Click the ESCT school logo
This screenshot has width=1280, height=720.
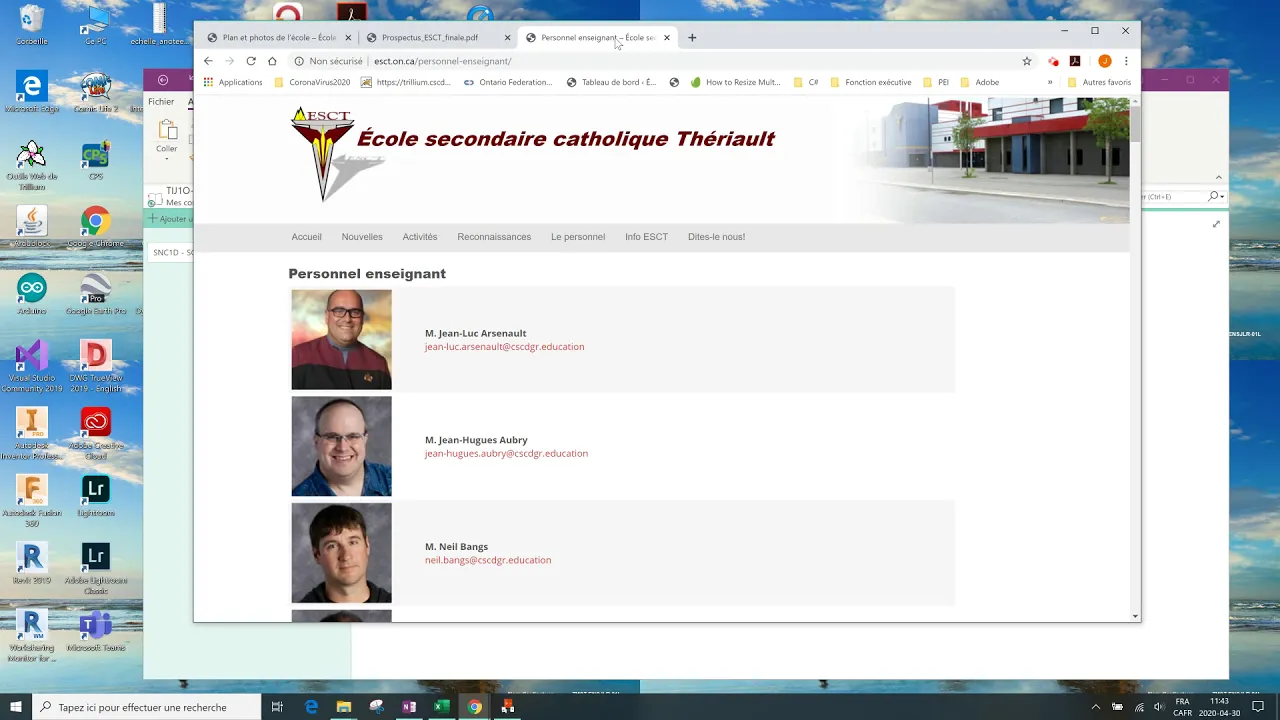(323, 153)
